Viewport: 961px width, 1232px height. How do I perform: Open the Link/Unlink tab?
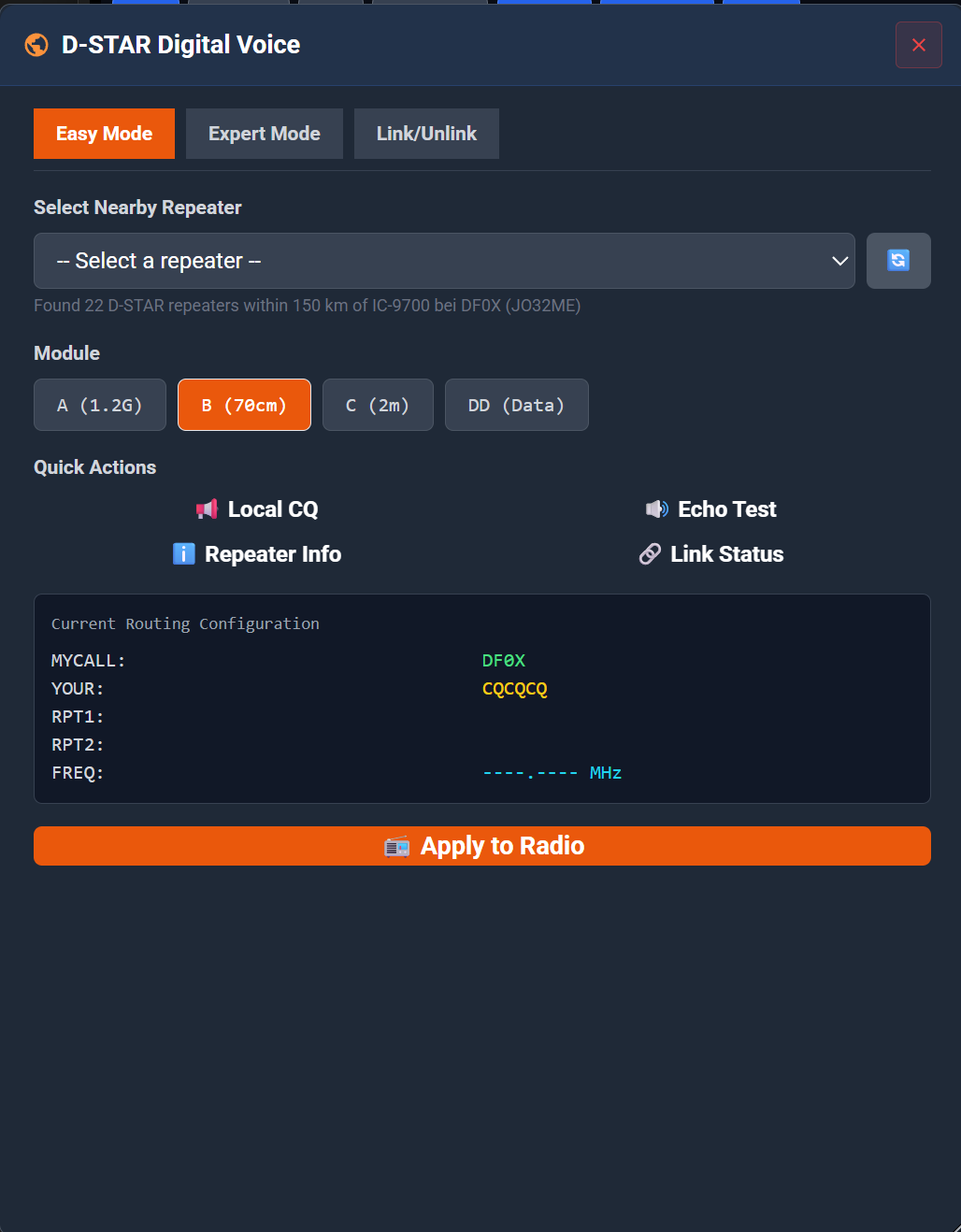(426, 133)
